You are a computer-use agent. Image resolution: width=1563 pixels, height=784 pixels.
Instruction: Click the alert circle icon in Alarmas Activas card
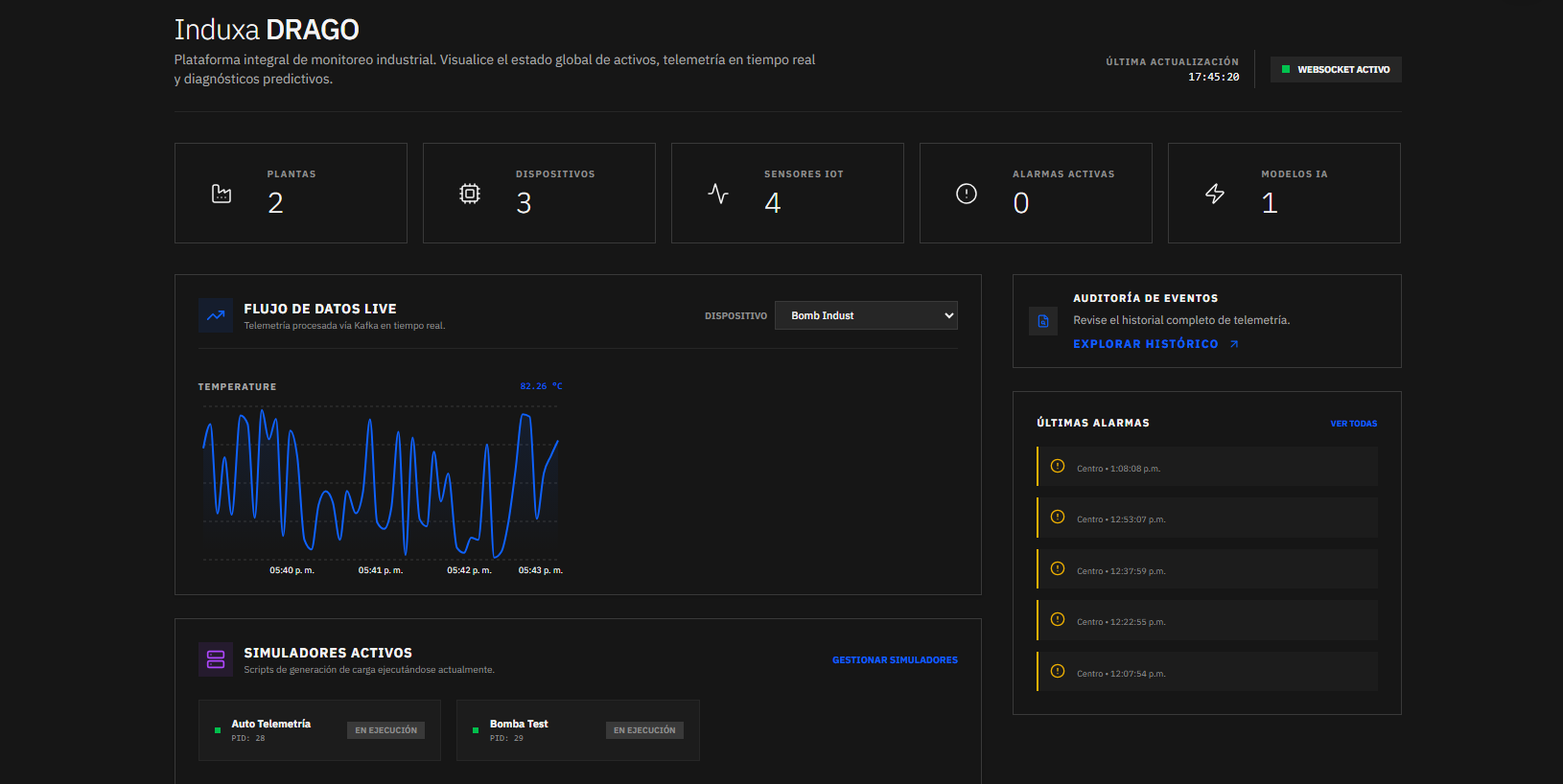coord(967,194)
